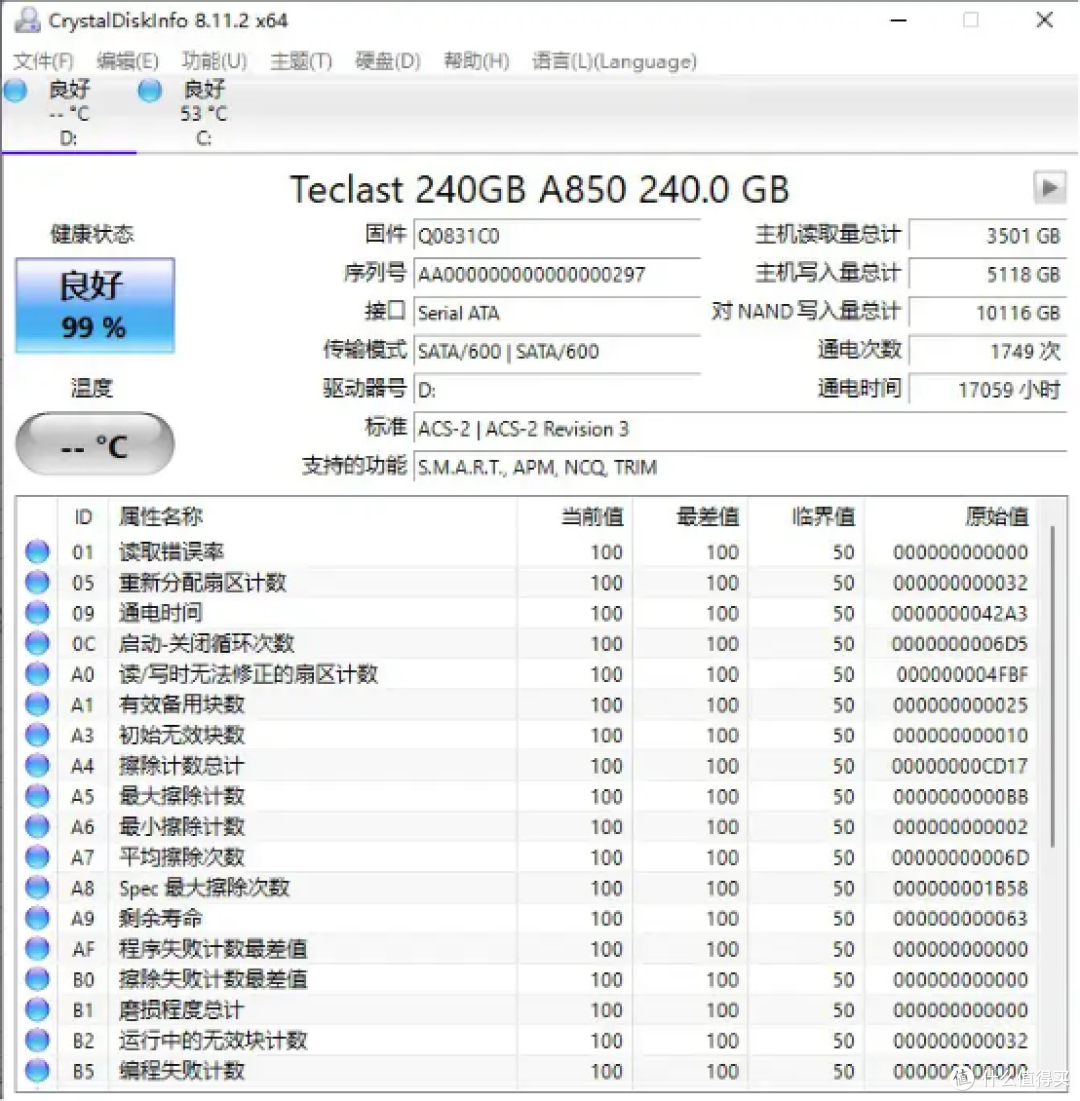Viewport: 1080px width, 1101px height.
Task: Click the host reads value 3501 GB
Action: pos(987,236)
